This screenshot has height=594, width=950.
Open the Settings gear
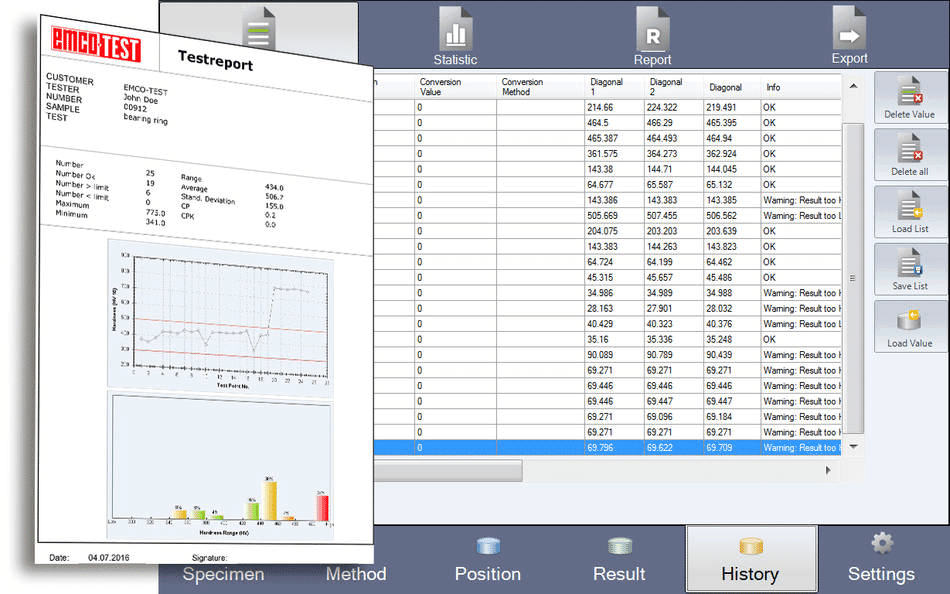coord(881,558)
